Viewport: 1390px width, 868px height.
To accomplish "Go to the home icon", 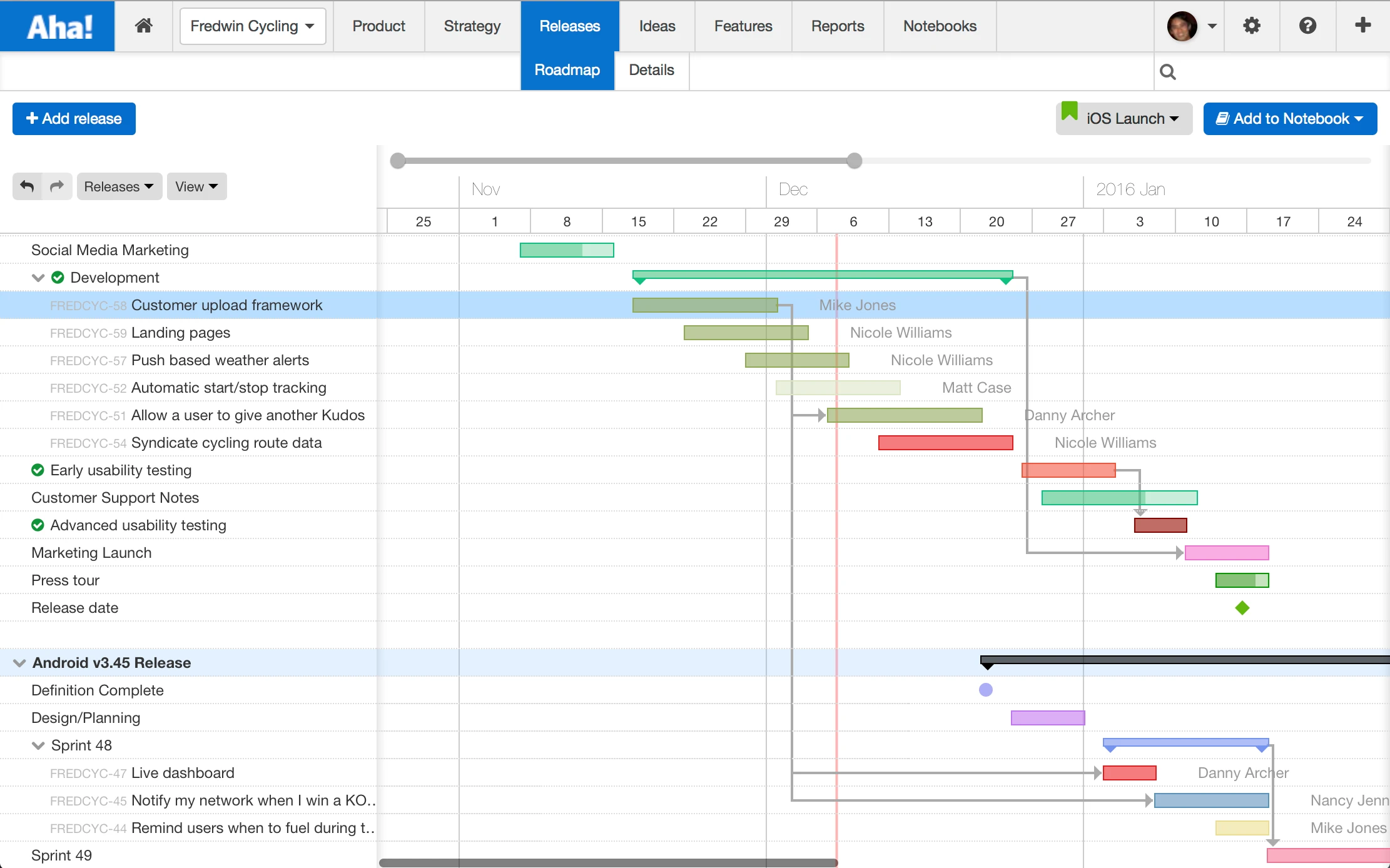I will pyautogui.click(x=144, y=26).
